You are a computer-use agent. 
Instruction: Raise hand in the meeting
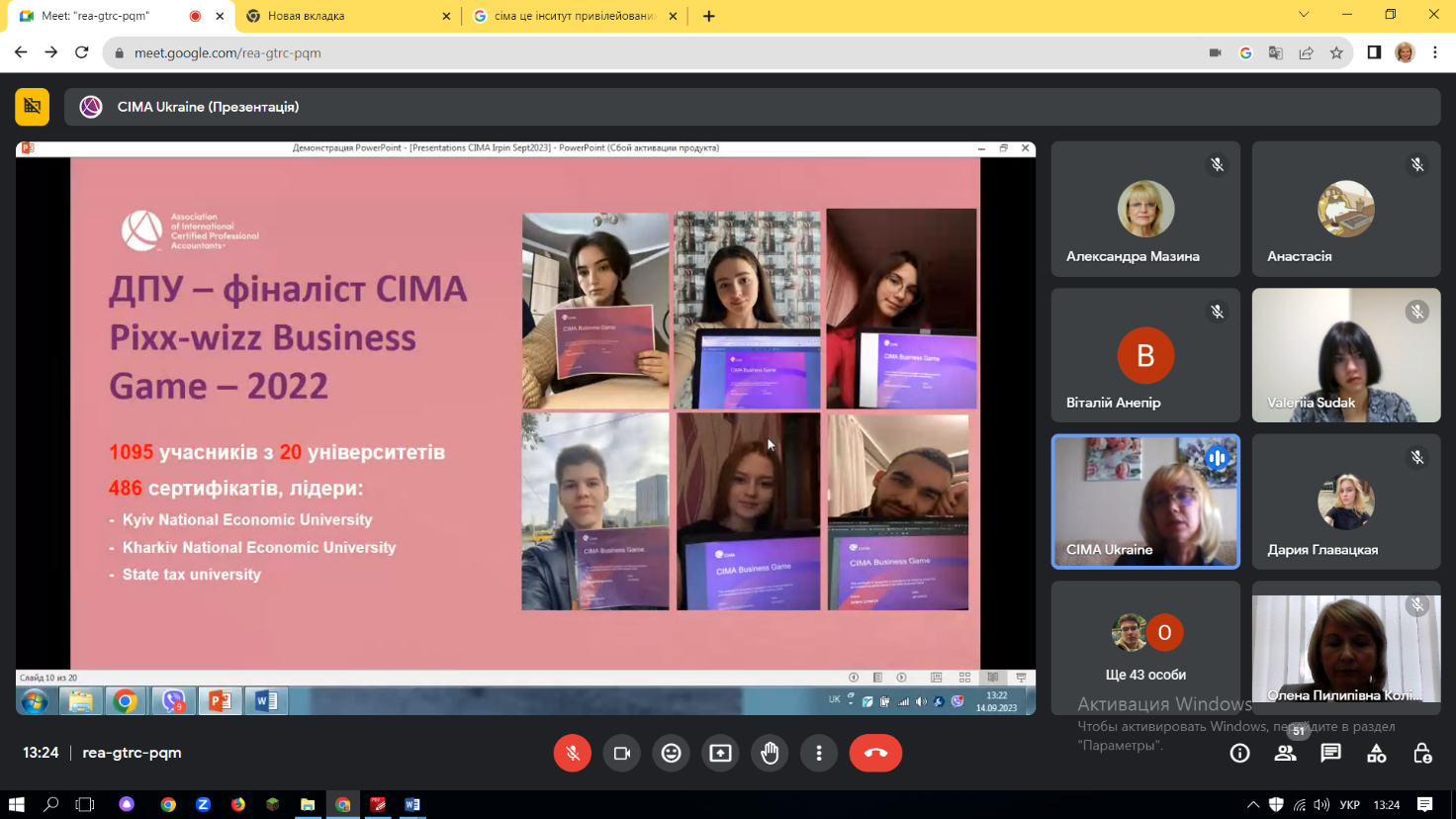(x=770, y=753)
